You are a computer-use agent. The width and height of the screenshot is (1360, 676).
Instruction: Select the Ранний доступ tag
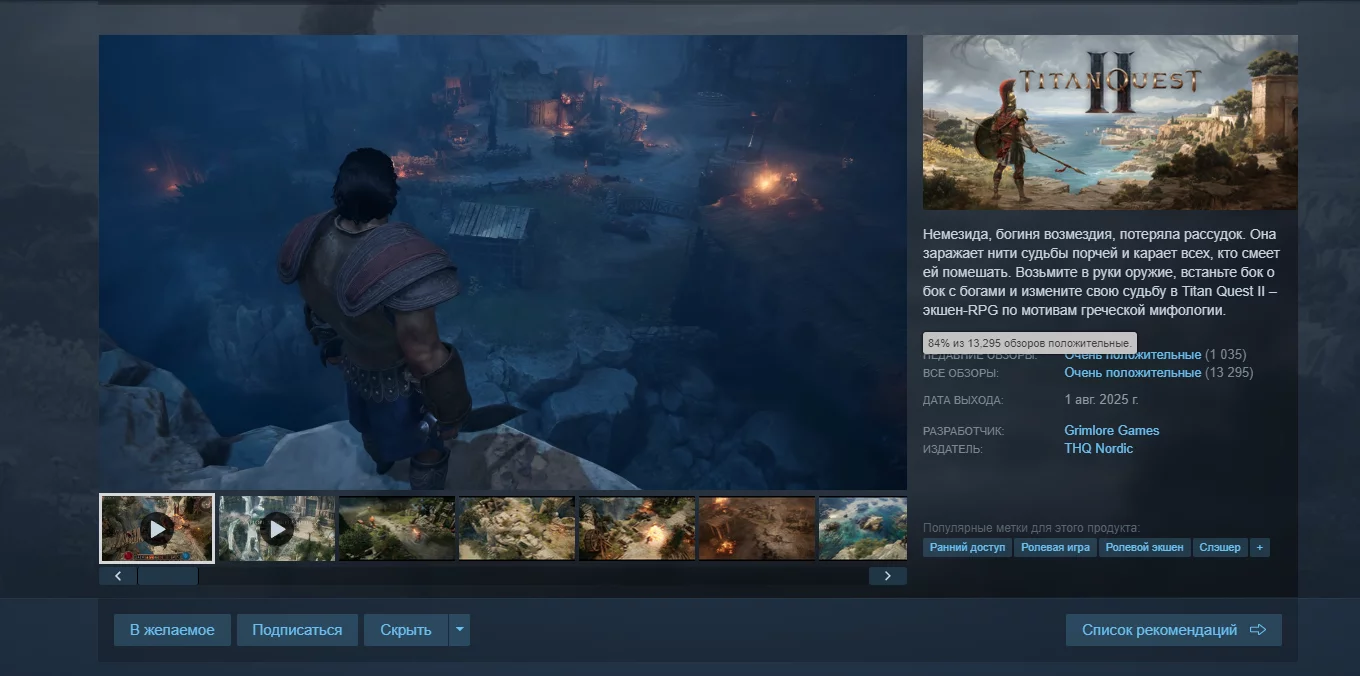click(x=968, y=548)
